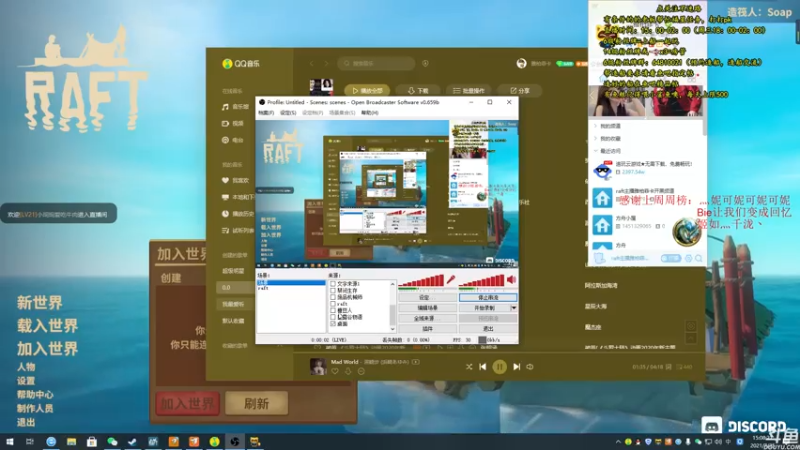800x450 pixels.
Task: Check the third source checkbox in OBS sources
Action: pos(333,297)
